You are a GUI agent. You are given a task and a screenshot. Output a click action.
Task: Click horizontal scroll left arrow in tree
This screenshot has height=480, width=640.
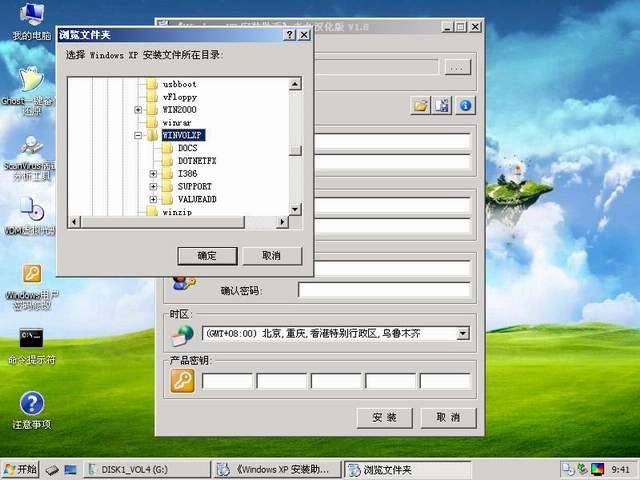click(x=74, y=222)
